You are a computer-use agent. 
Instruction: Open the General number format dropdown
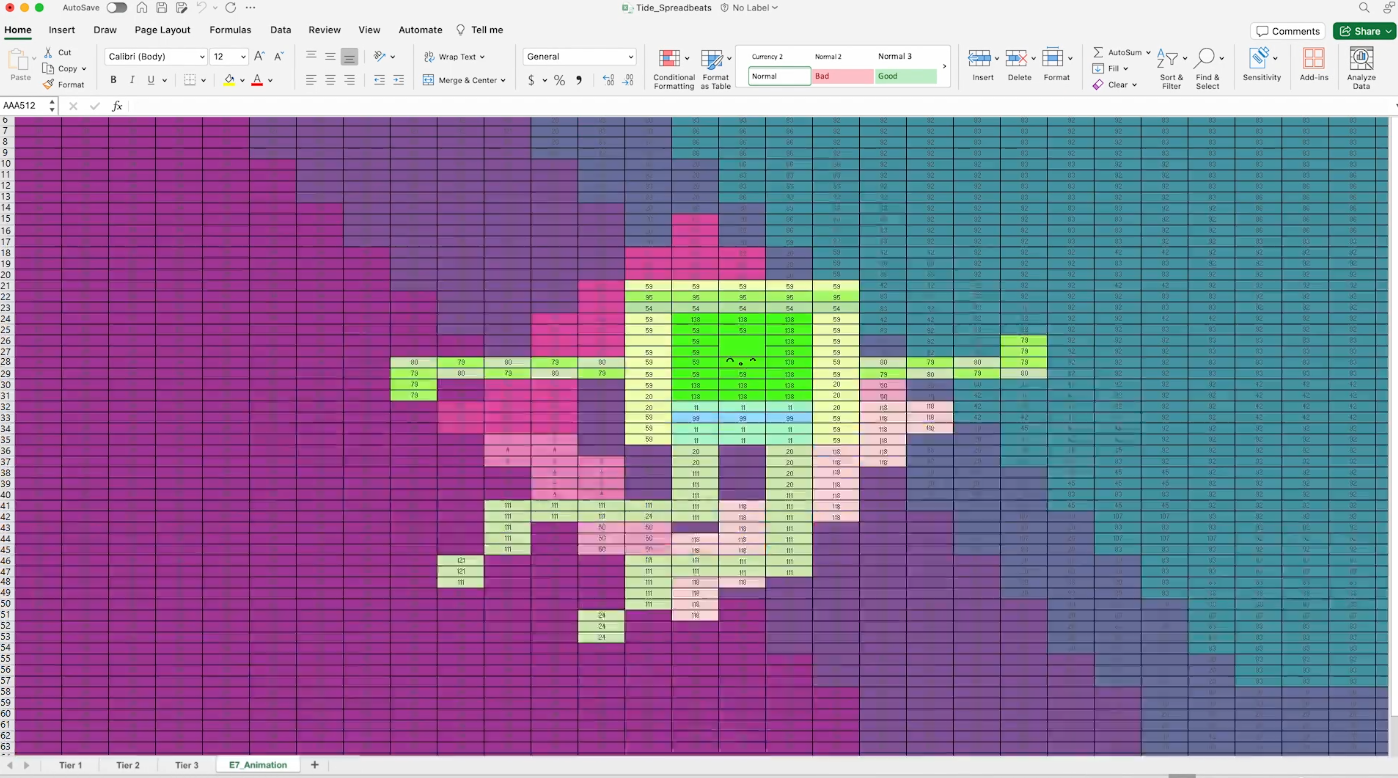coord(580,57)
